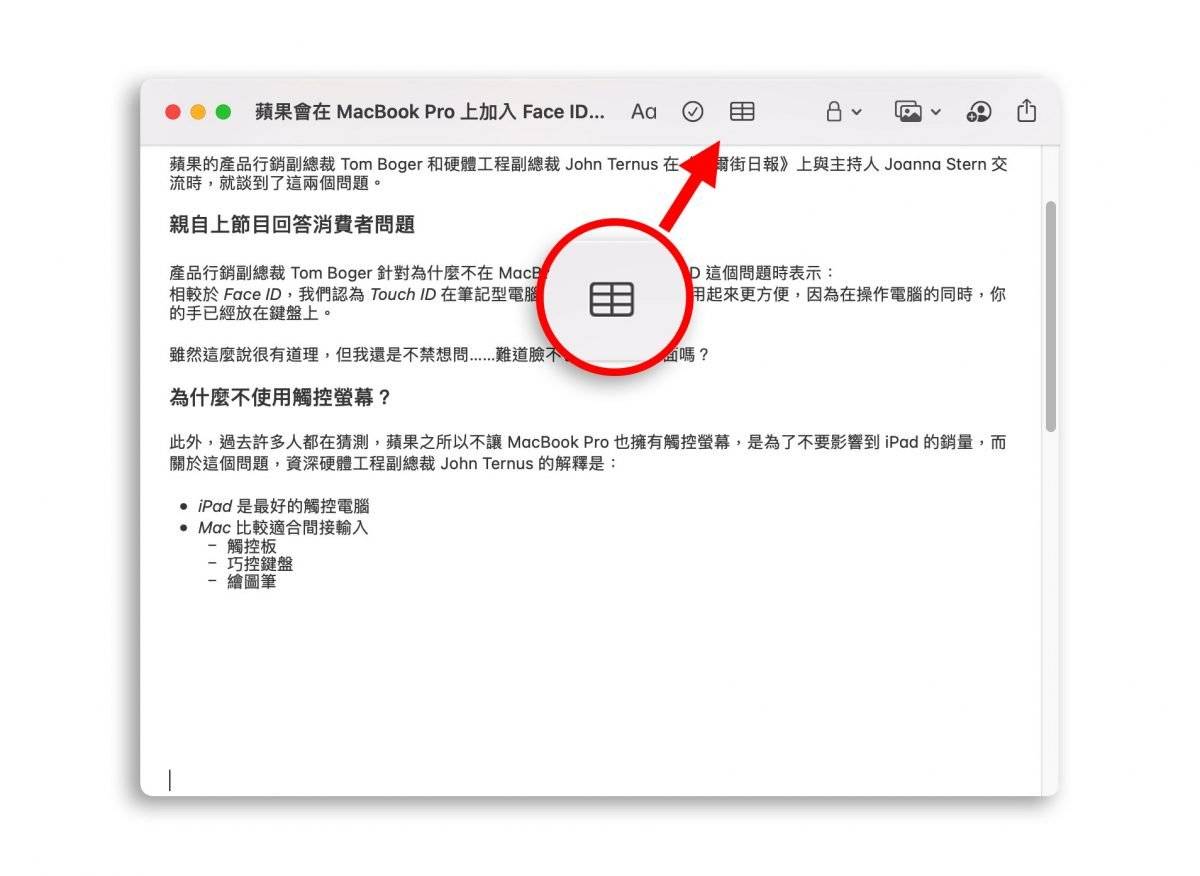Click line ending John Ternus 的解釋是：

[395, 464]
